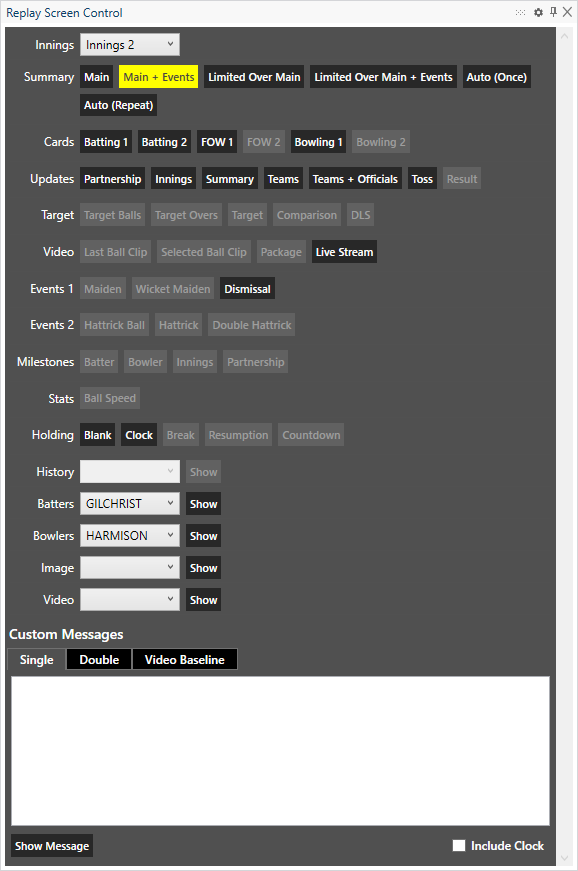Show the Bowling 1 card
This screenshot has width=578, height=871.
coord(319,142)
